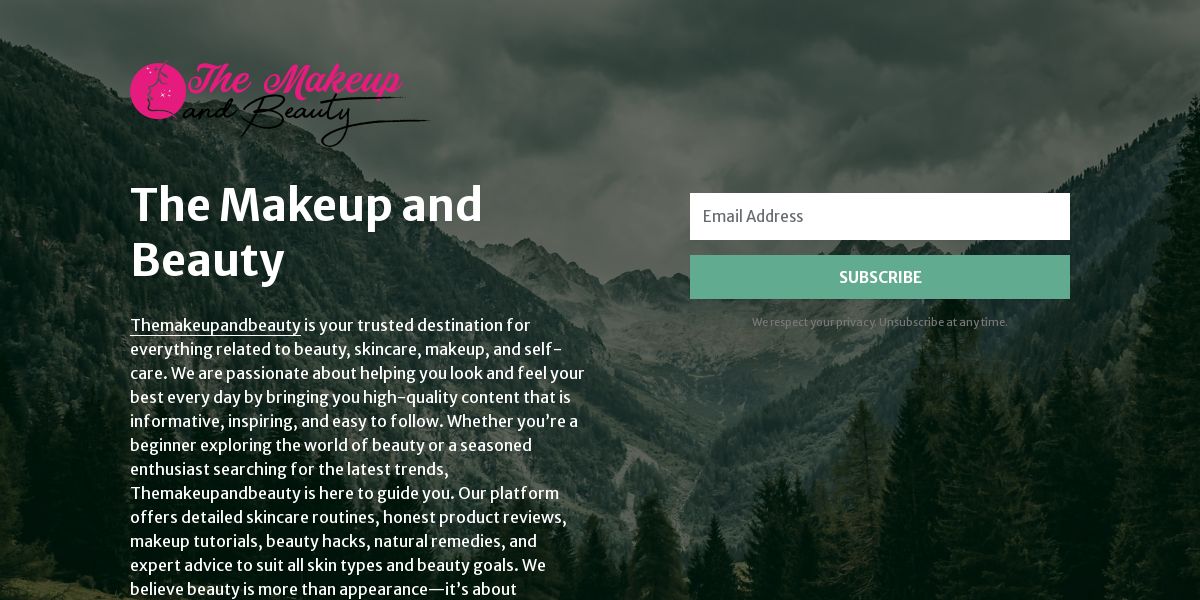Click the word "Beauty" in the heading
The height and width of the screenshot is (600, 1200).
pos(208,260)
